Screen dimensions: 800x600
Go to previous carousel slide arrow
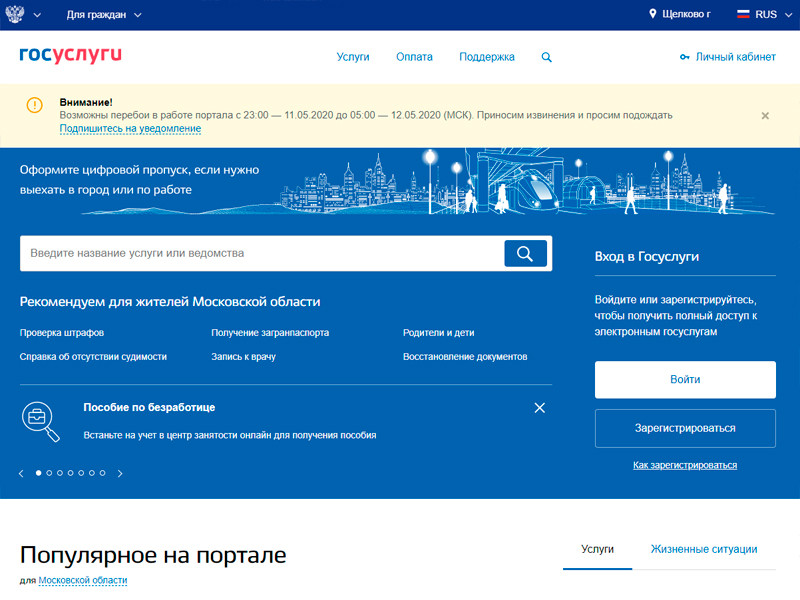coord(22,473)
